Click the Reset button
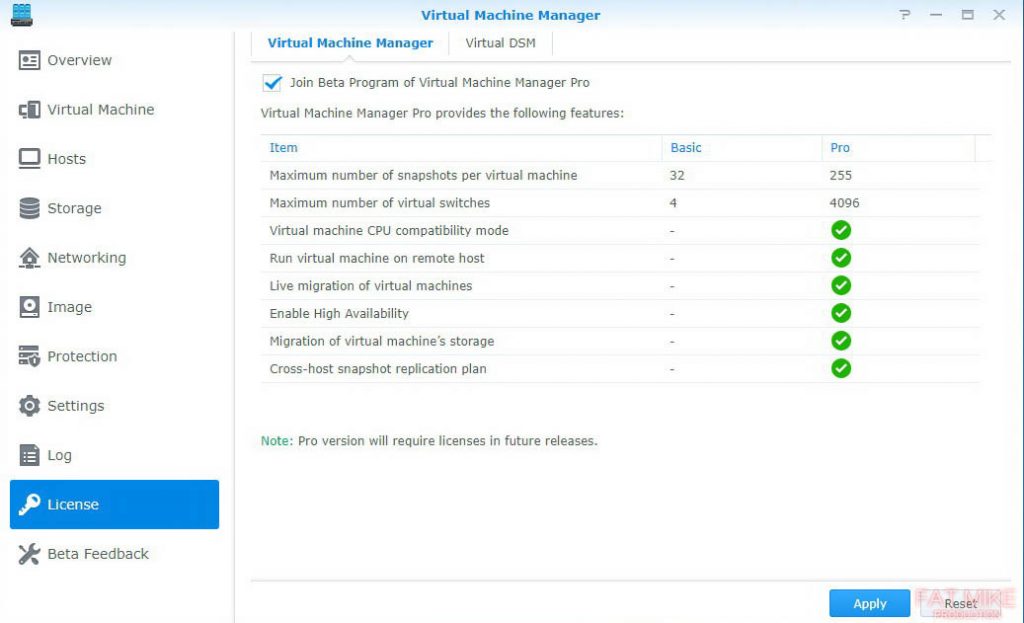Image resolution: width=1024 pixels, height=623 pixels. (x=961, y=603)
